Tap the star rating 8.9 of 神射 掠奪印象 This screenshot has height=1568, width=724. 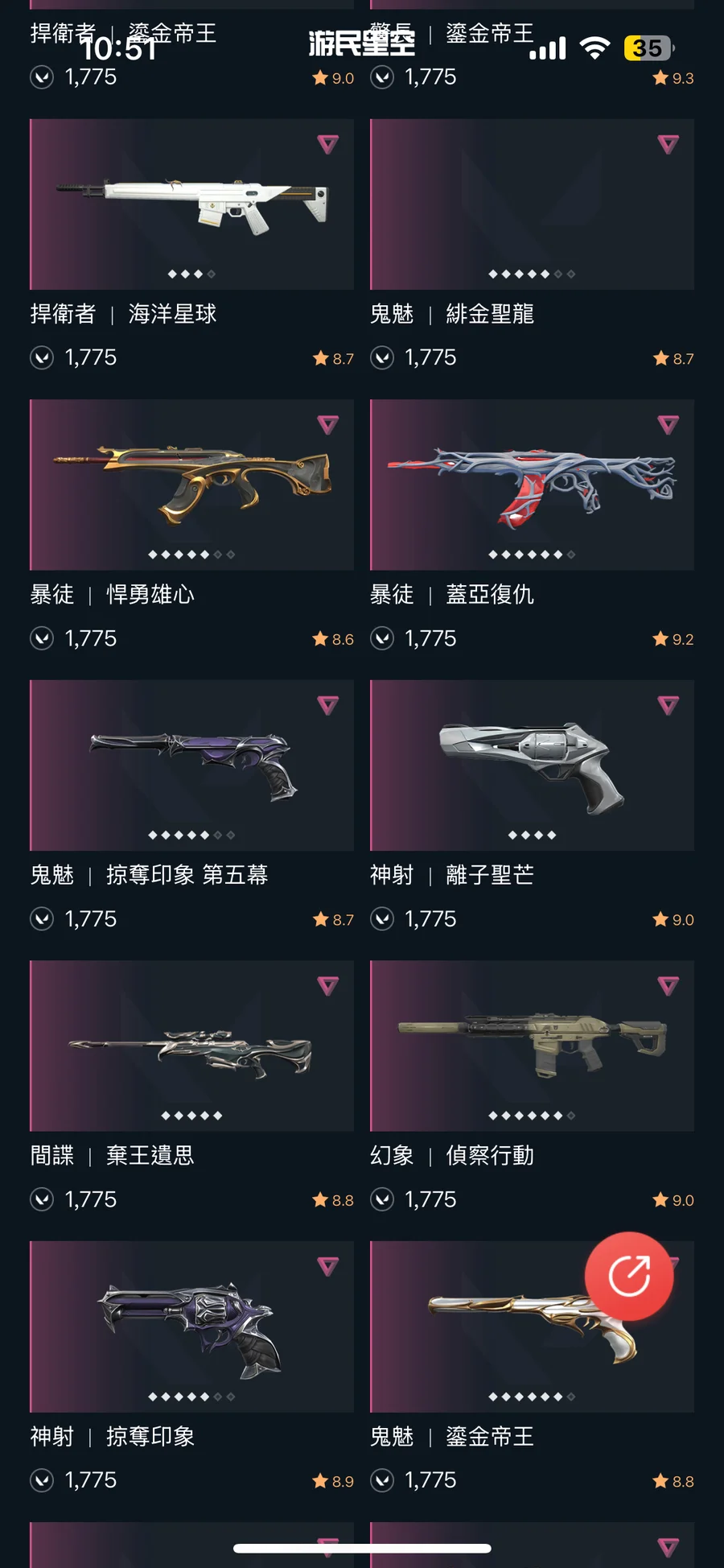(x=333, y=1481)
